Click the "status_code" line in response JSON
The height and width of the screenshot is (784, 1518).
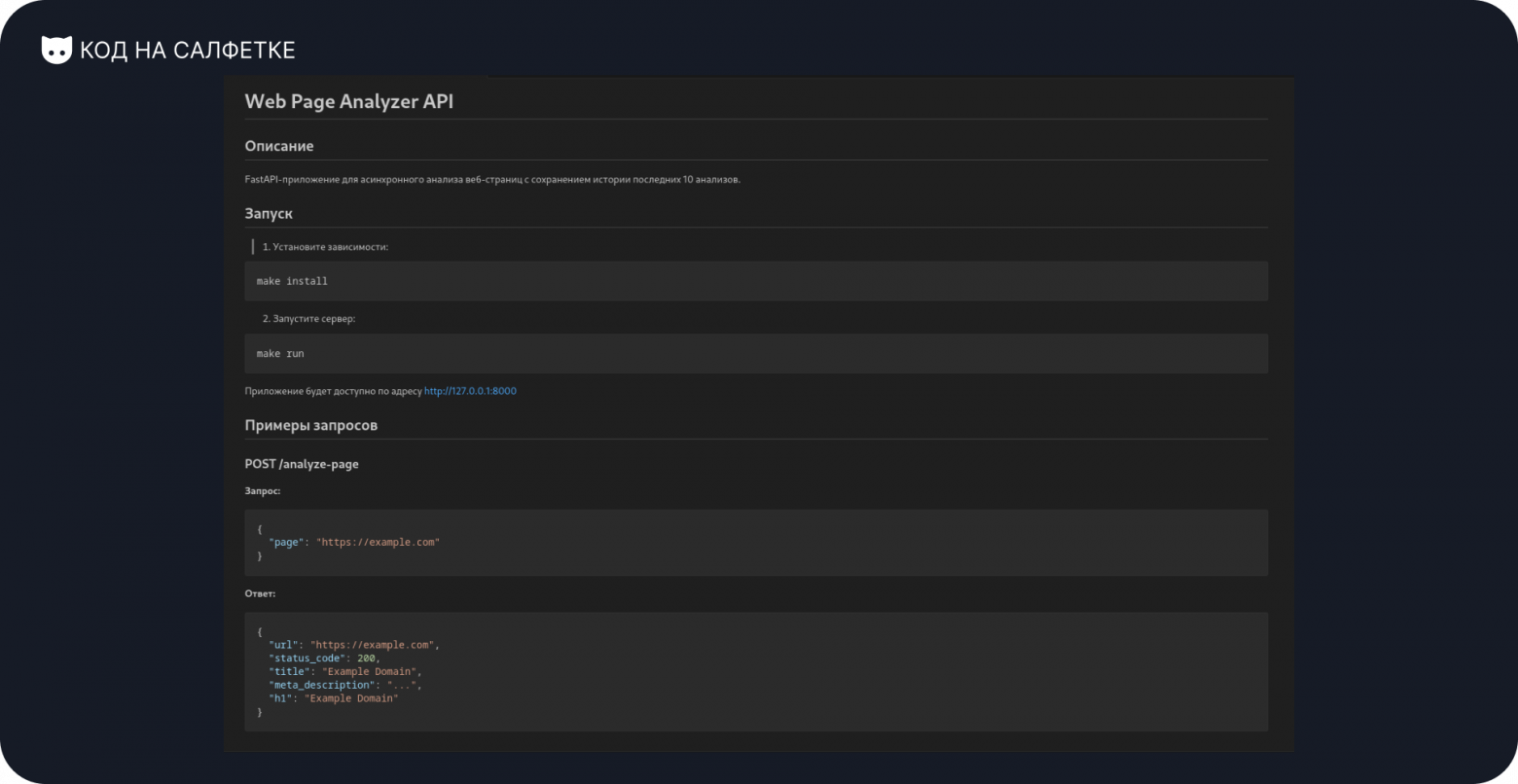point(325,659)
